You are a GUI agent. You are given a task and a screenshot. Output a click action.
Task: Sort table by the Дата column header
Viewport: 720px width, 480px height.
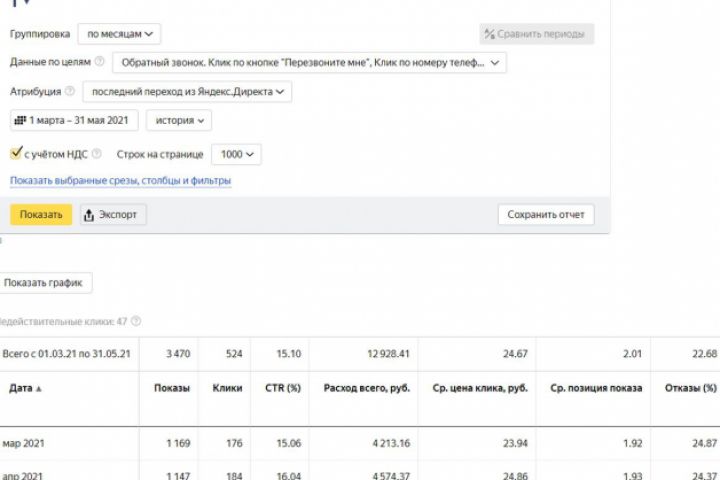point(26,388)
